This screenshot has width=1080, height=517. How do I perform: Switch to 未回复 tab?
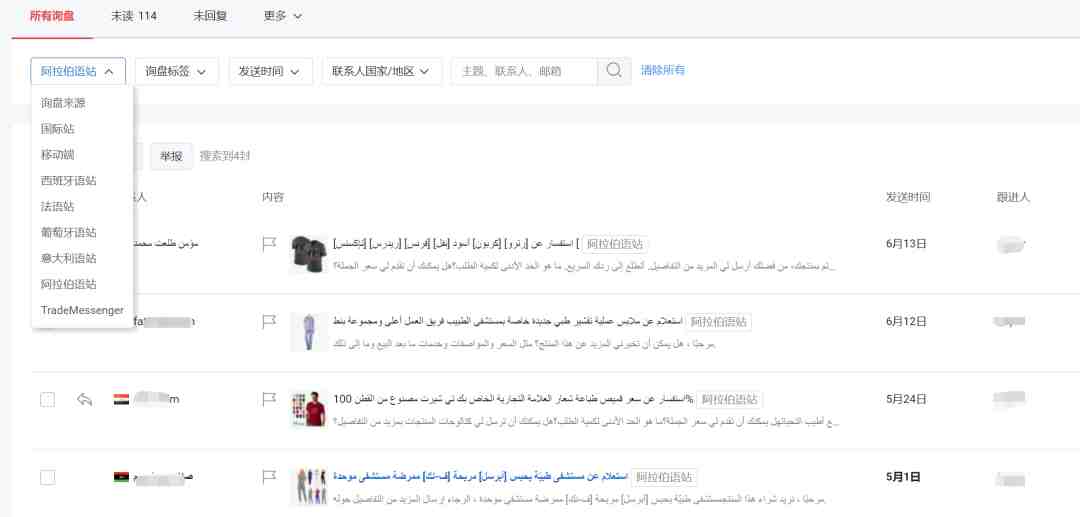(210, 16)
